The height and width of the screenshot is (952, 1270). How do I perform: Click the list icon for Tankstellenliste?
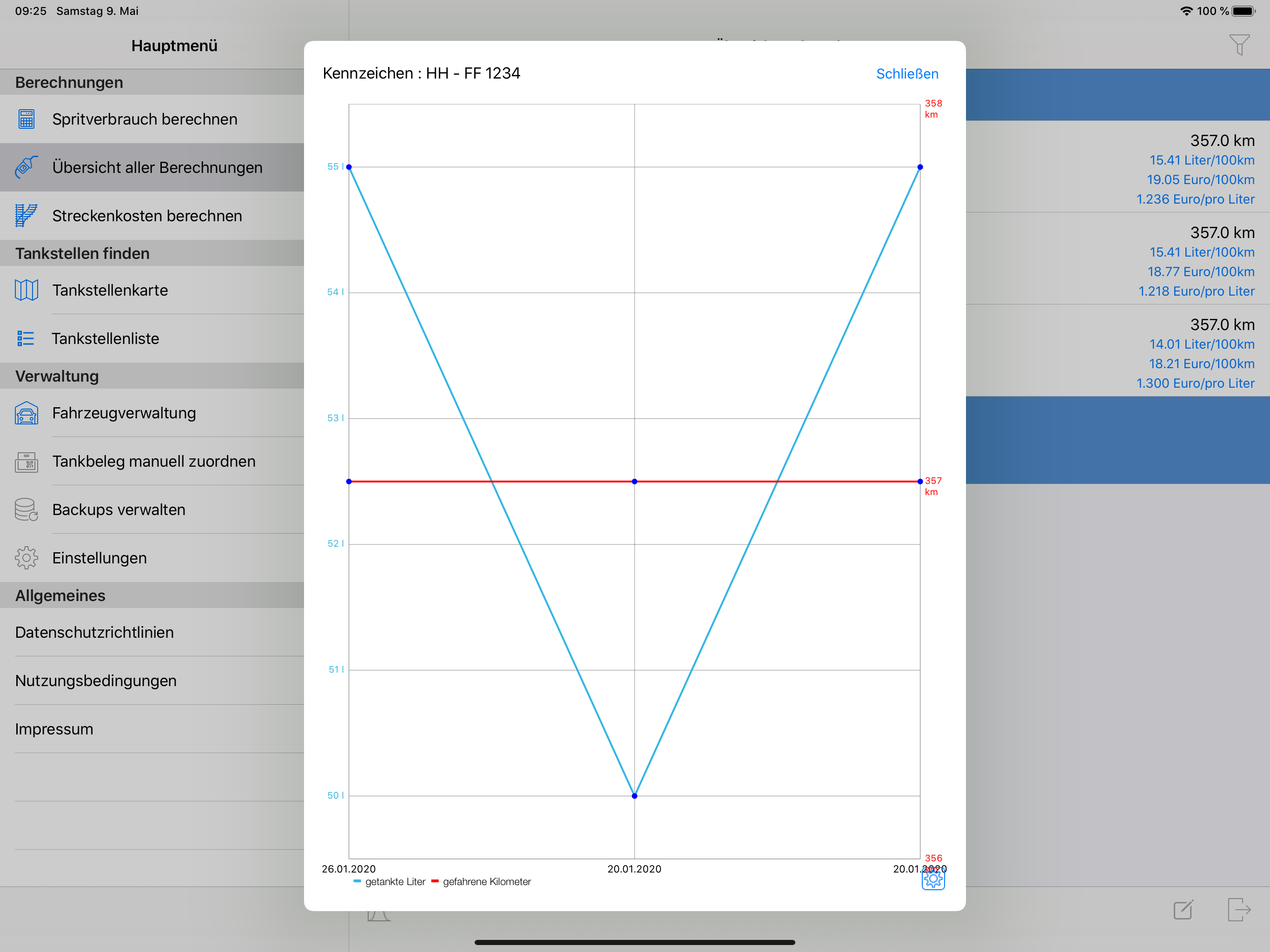click(x=26, y=338)
